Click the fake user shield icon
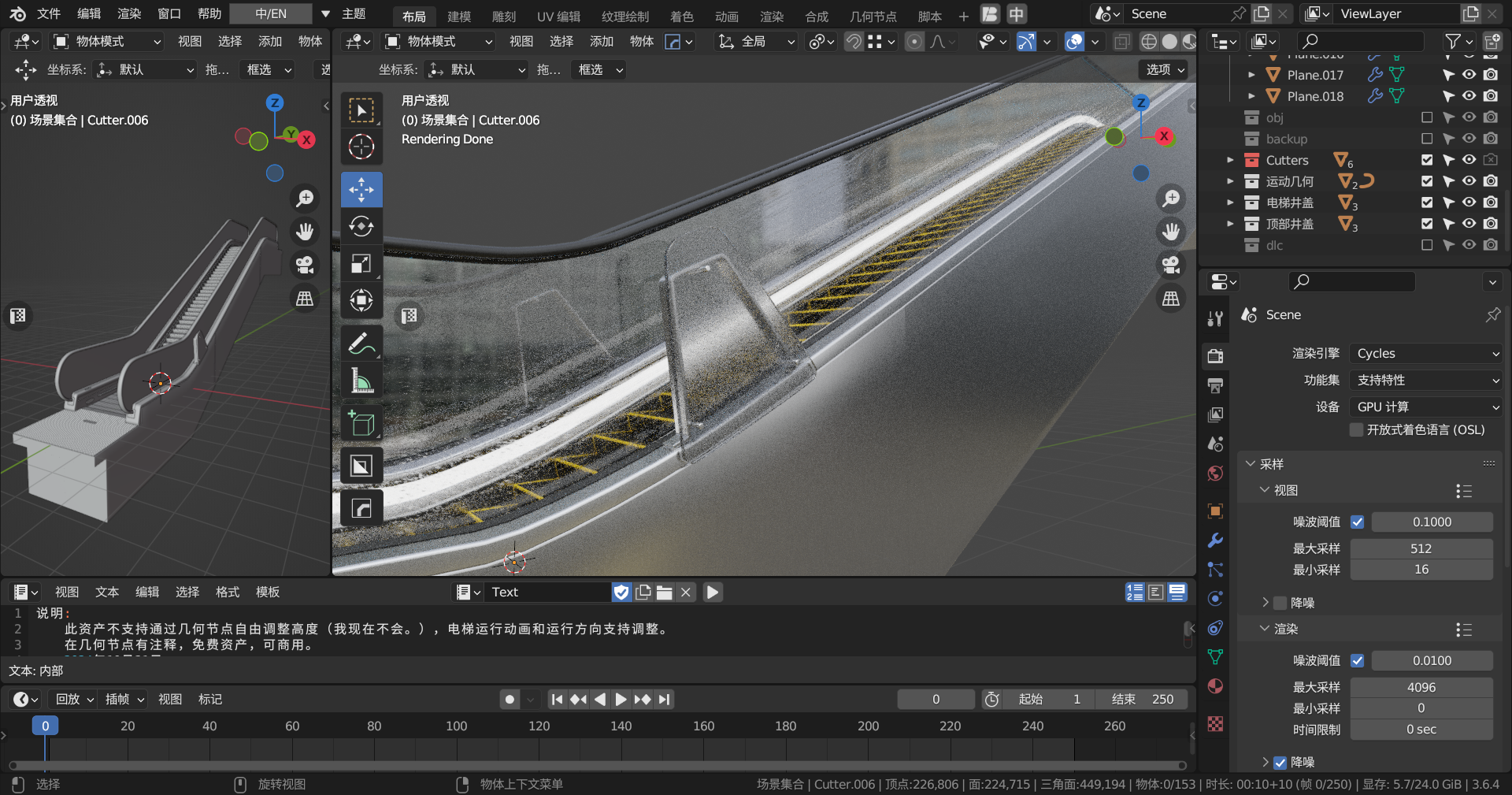 [x=621, y=592]
